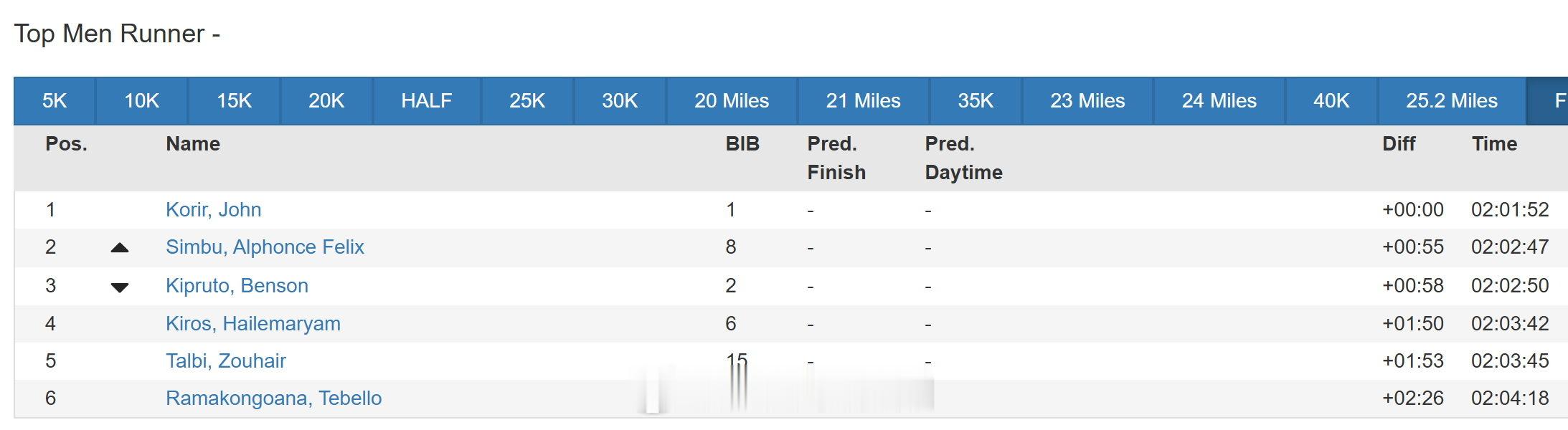Click the up arrow beside Simbu
Viewport: 1568px width, 430px height.
click(x=120, y=248)
